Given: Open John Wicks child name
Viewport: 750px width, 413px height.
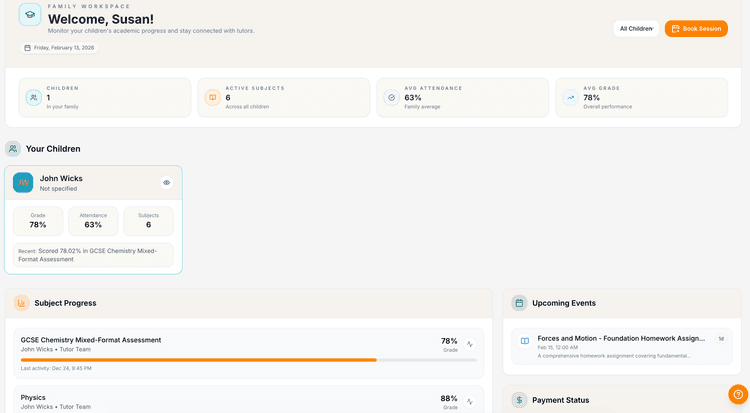Looking at the screenshot, I should [x=61, y=179].
